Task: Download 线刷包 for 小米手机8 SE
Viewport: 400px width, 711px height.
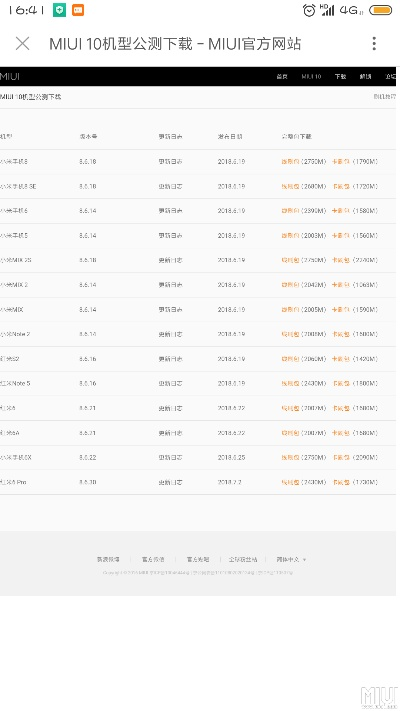Action: point(290,186)
